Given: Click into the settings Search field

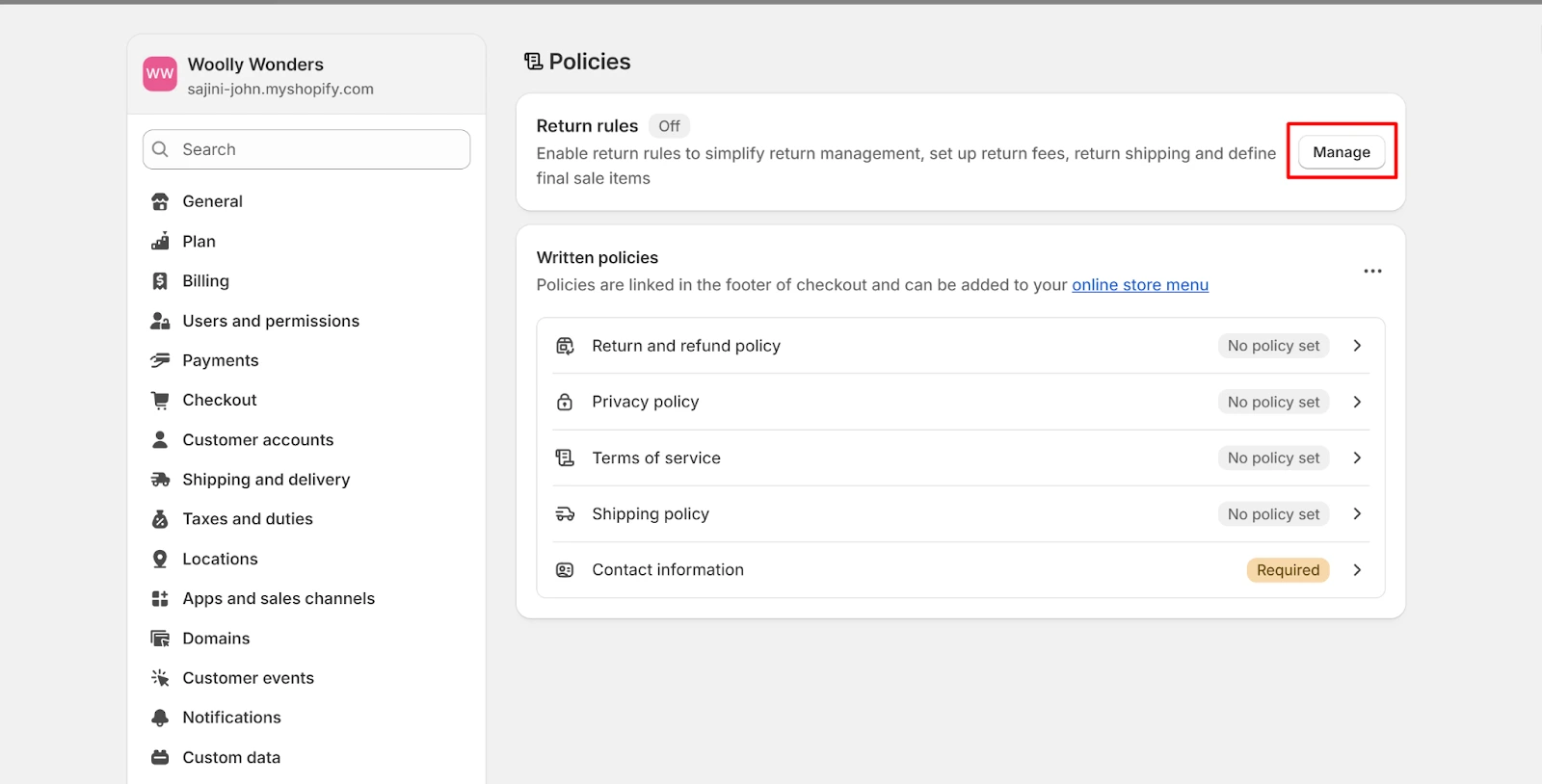Looking at the screenshot, I should click(x=306, y=149).
